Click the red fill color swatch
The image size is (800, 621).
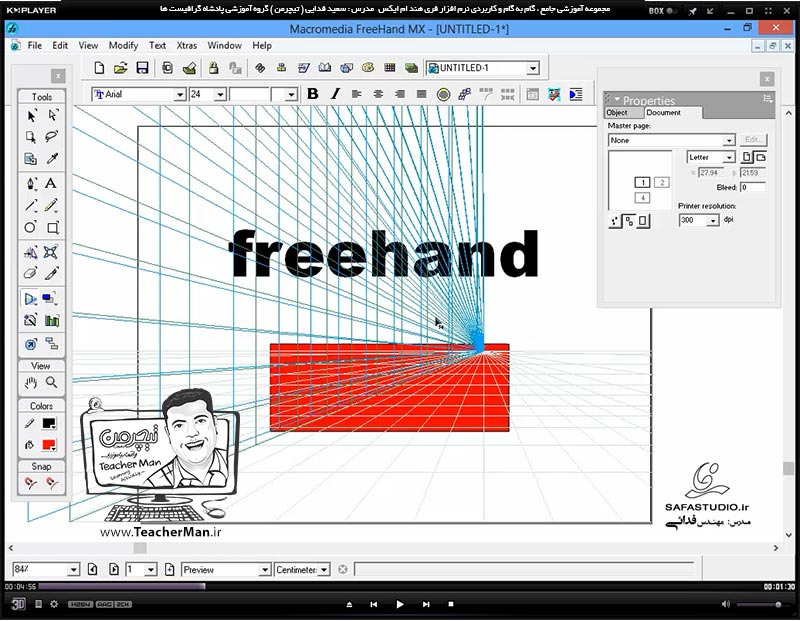coord(49,444)
